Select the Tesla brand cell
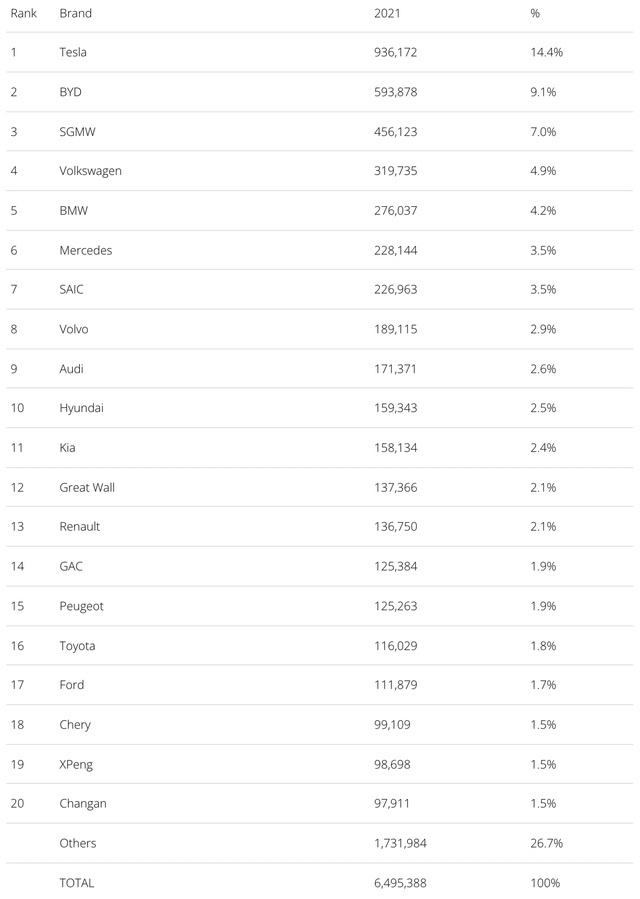Viewport: 640px width, 899px height. (x=73, y=52)
